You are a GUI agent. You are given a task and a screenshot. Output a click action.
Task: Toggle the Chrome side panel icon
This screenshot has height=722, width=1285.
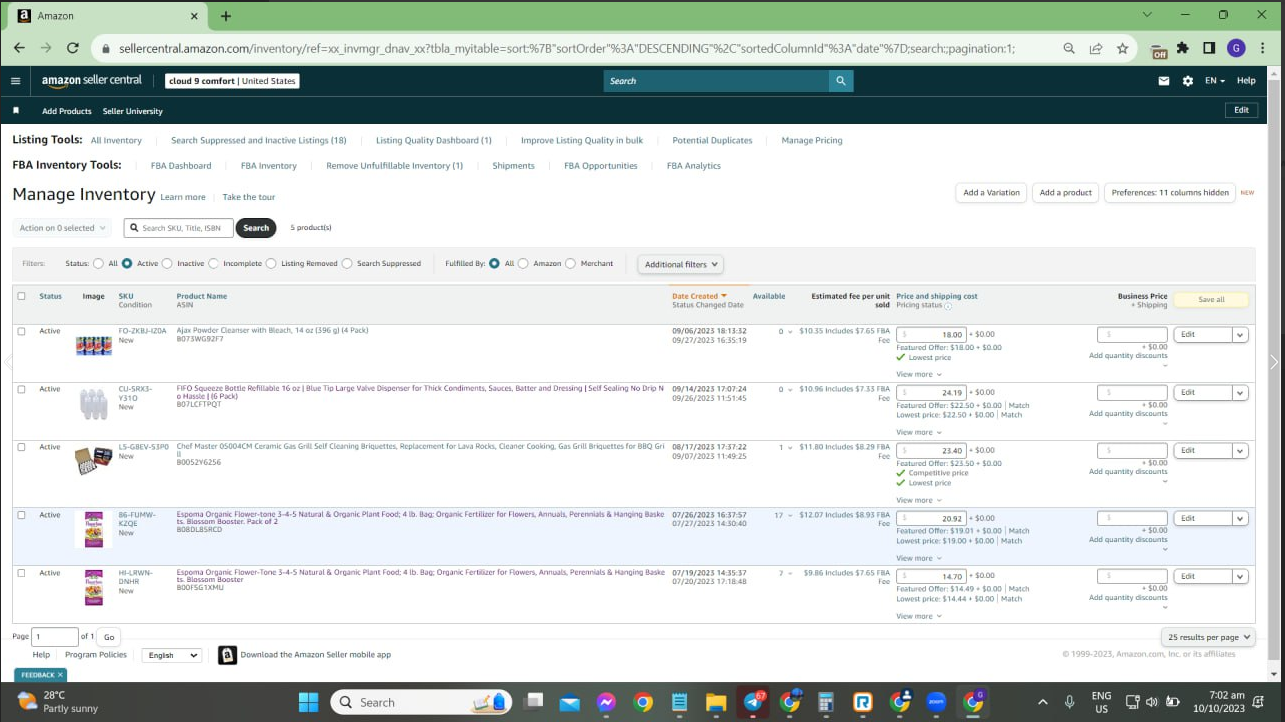[1209, 48]
